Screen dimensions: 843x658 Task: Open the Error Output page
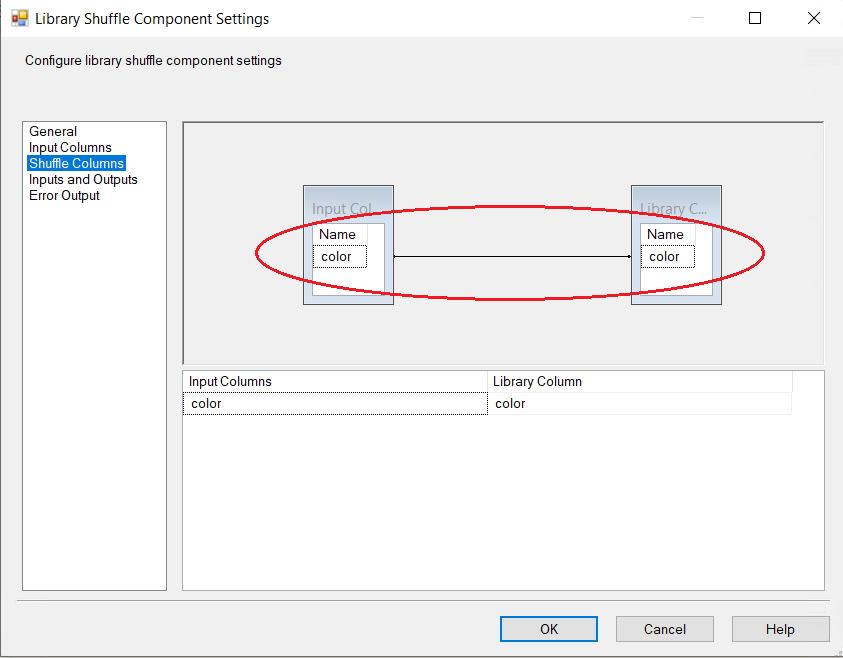coord(64,195)
